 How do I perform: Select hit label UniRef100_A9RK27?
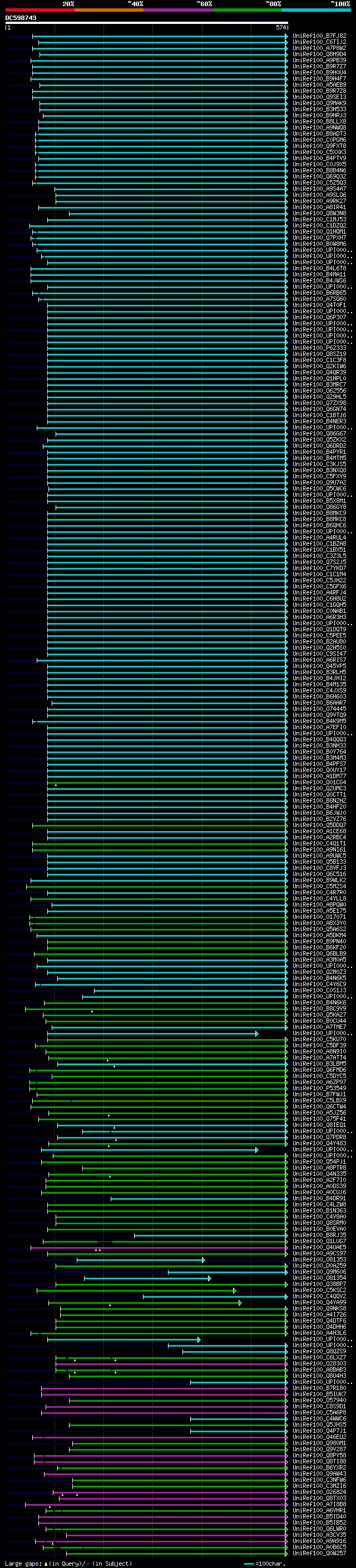tap(319, 201)
